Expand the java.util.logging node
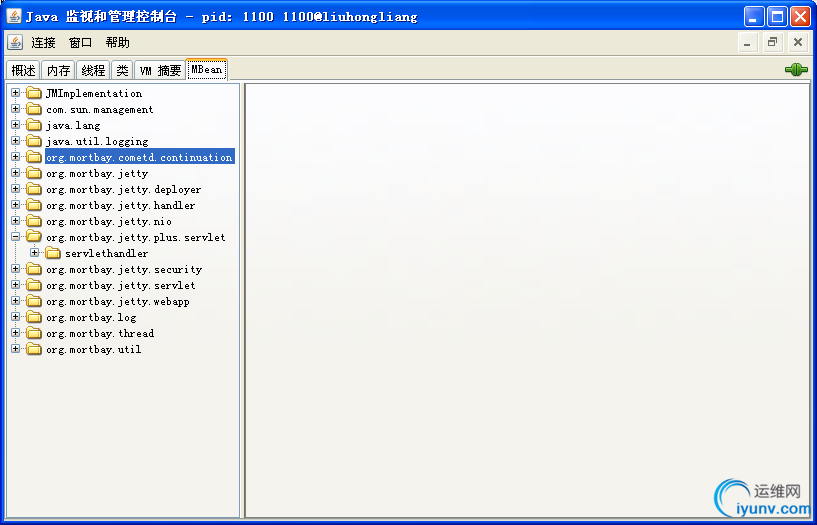The width and height of the screenshot is (817, 525). (16, 141)
